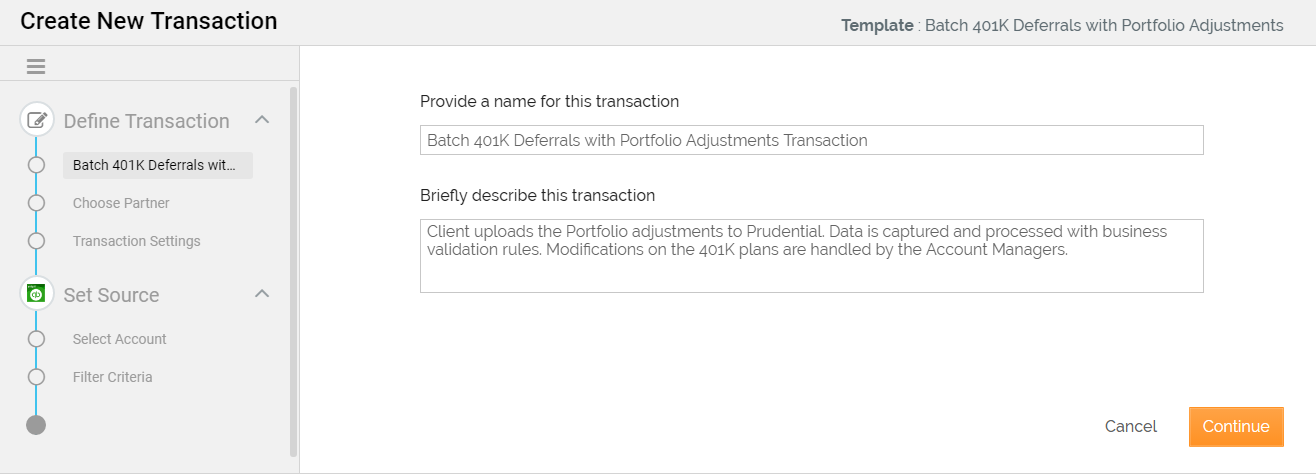The image size is (1316, 474).
Task: Open the Filter Criteria step
Action: coord(112,377)
